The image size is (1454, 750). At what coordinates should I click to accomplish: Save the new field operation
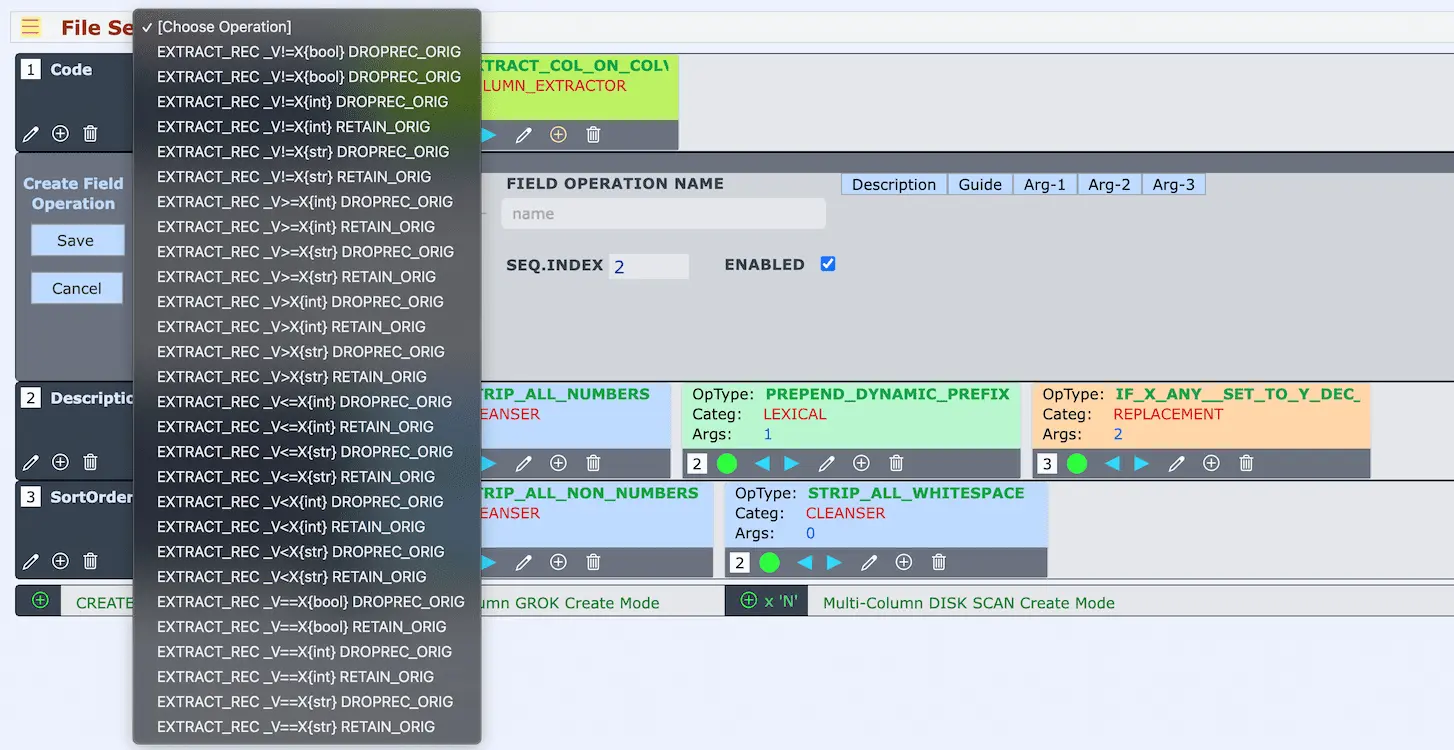[x=76, y=240]
